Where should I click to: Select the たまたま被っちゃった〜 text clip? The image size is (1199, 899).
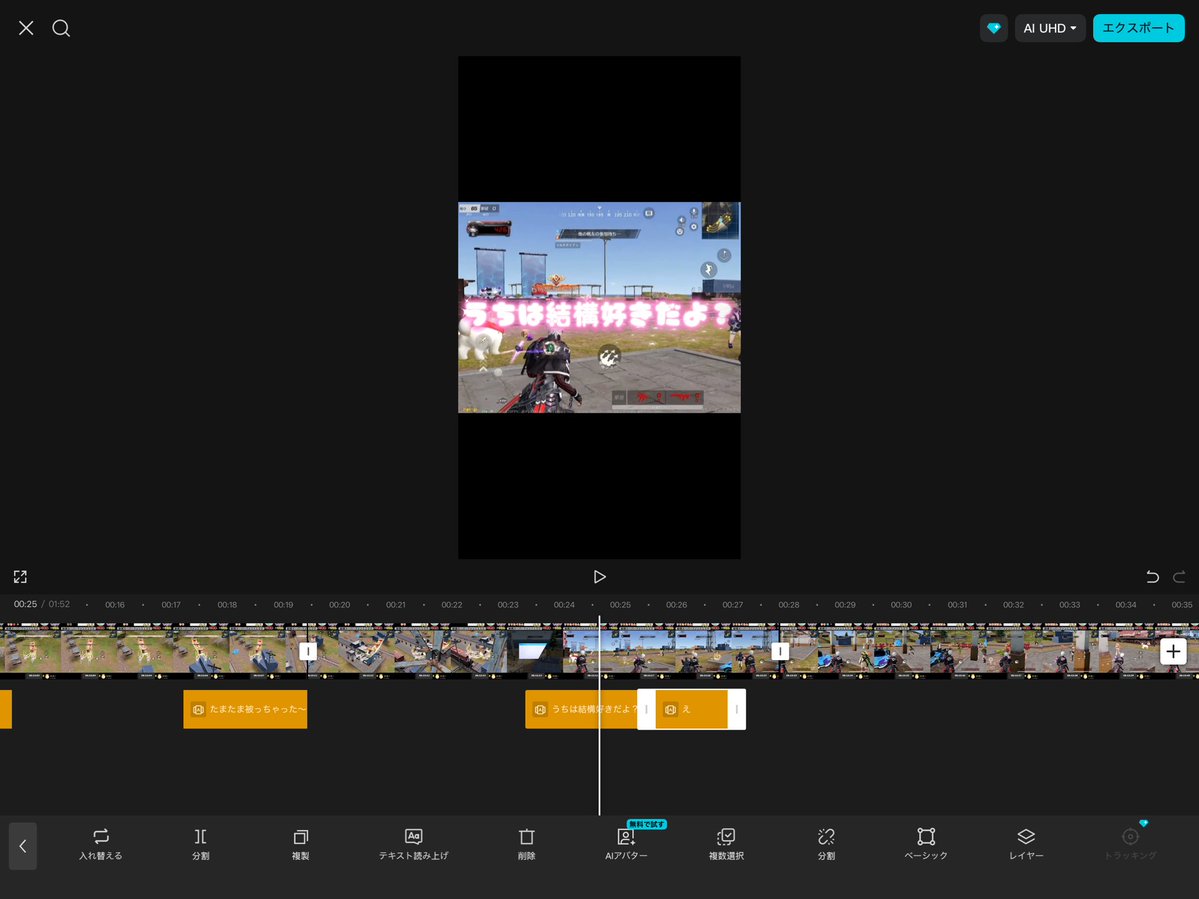pos(245,709)
